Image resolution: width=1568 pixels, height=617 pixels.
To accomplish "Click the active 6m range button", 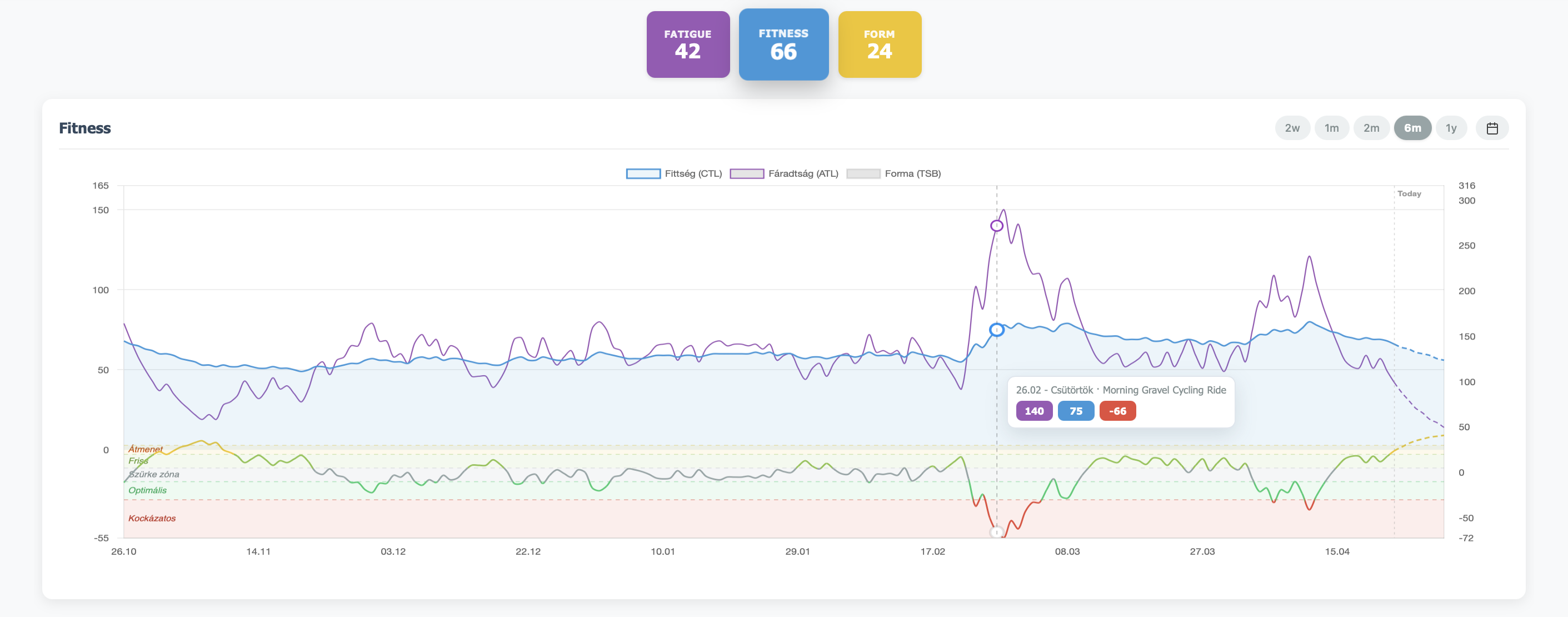I will (1412, 128).
